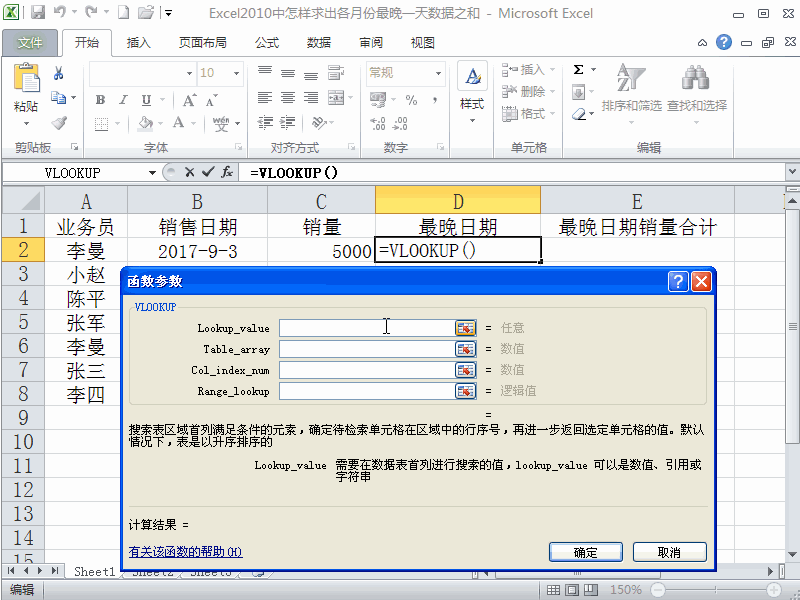The image size is (800, 600).
Task: Click the align text right icon
Action: 311,97
